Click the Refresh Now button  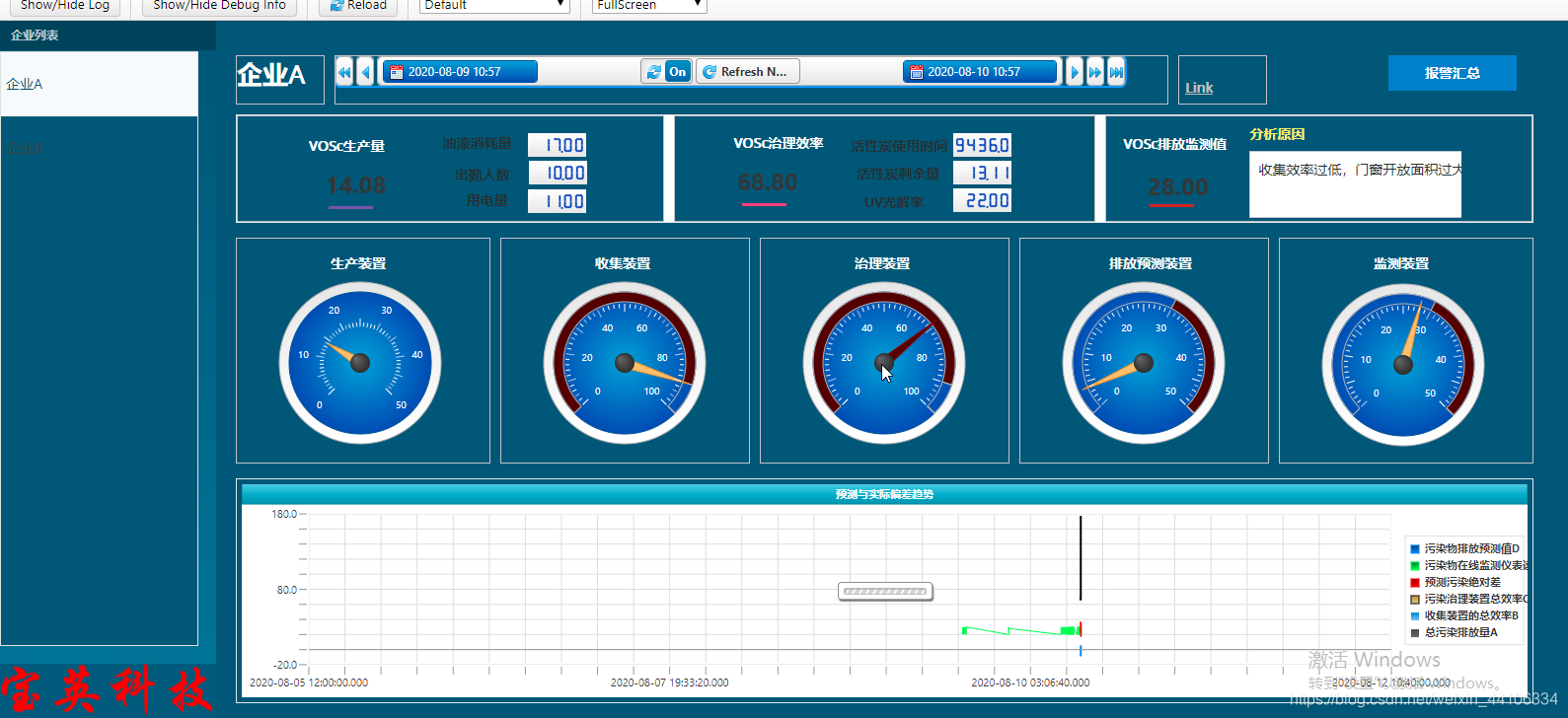coord(748,72)
